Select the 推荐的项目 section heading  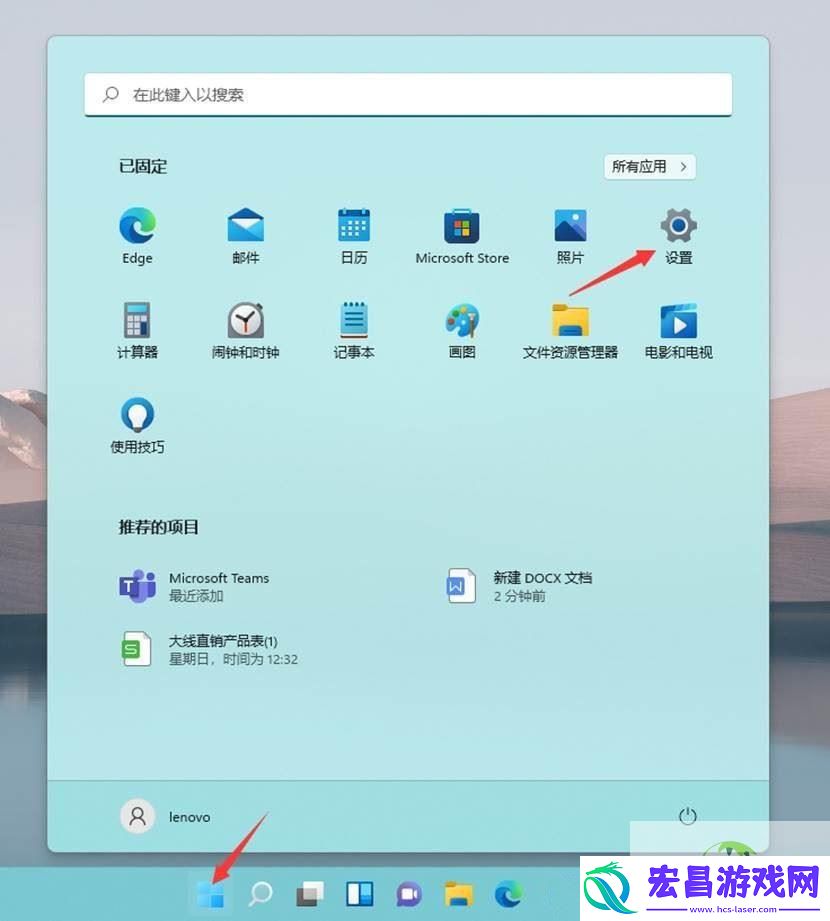(x=159, y=527)
